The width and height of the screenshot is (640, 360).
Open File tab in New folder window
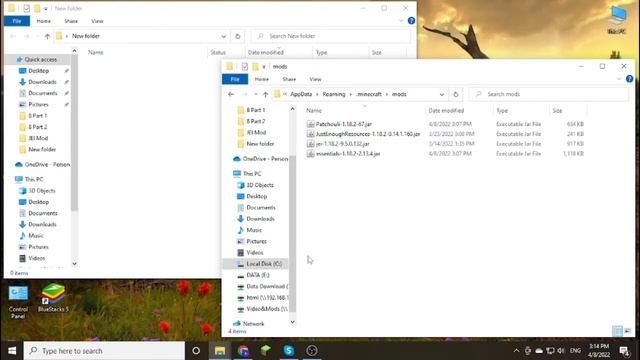coord(17,21)
